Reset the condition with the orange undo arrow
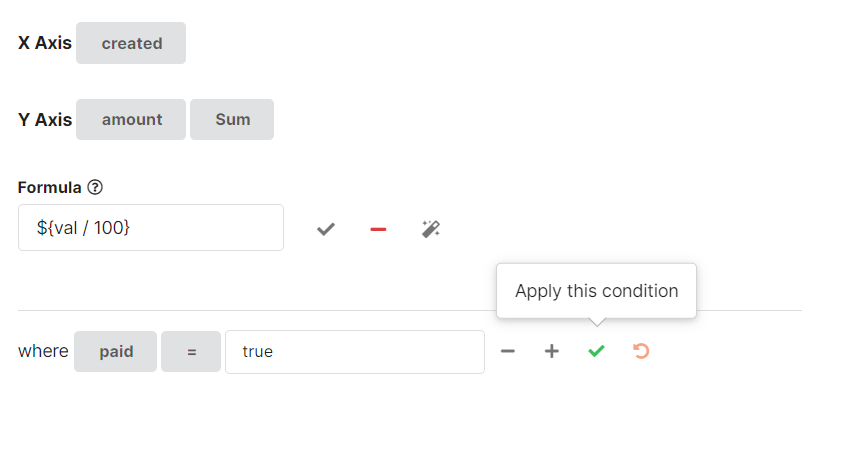 (641, 351)
